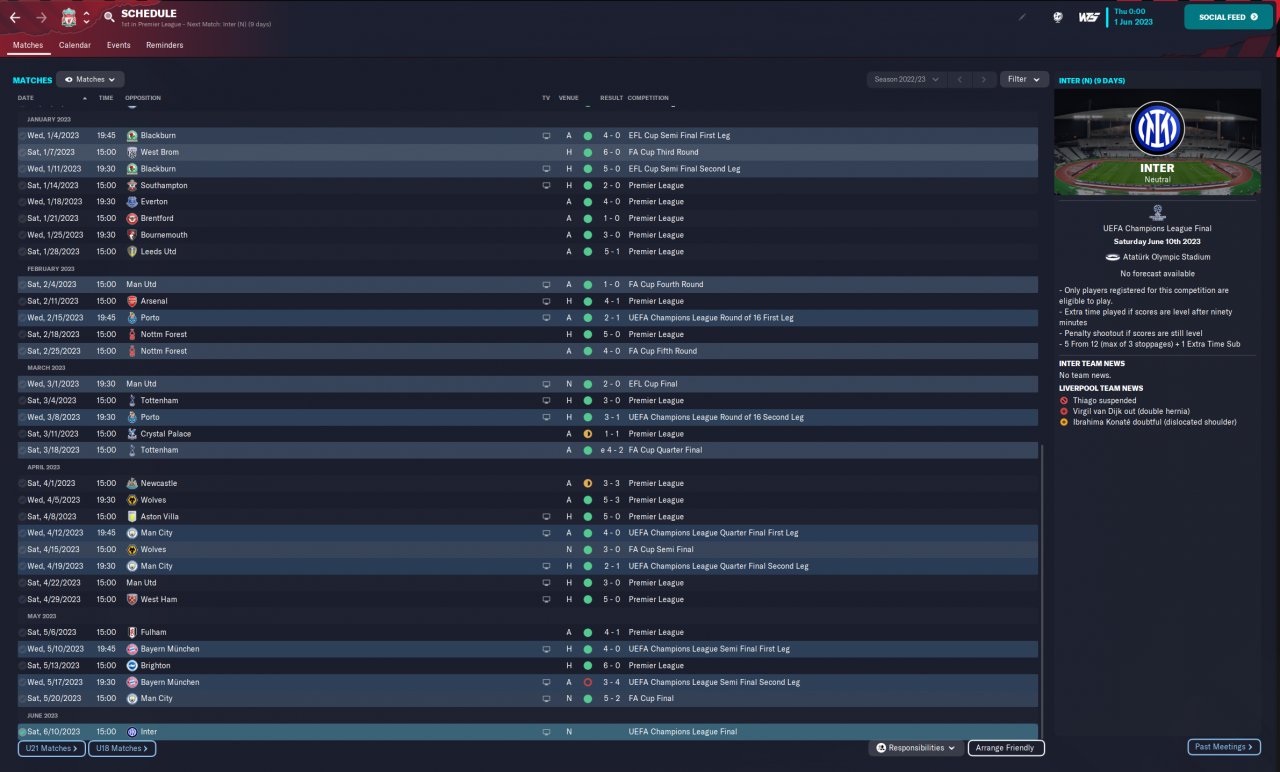Click the TV icon in Inter fixture row
The image size is (1280, 772).
pos(546,732)
